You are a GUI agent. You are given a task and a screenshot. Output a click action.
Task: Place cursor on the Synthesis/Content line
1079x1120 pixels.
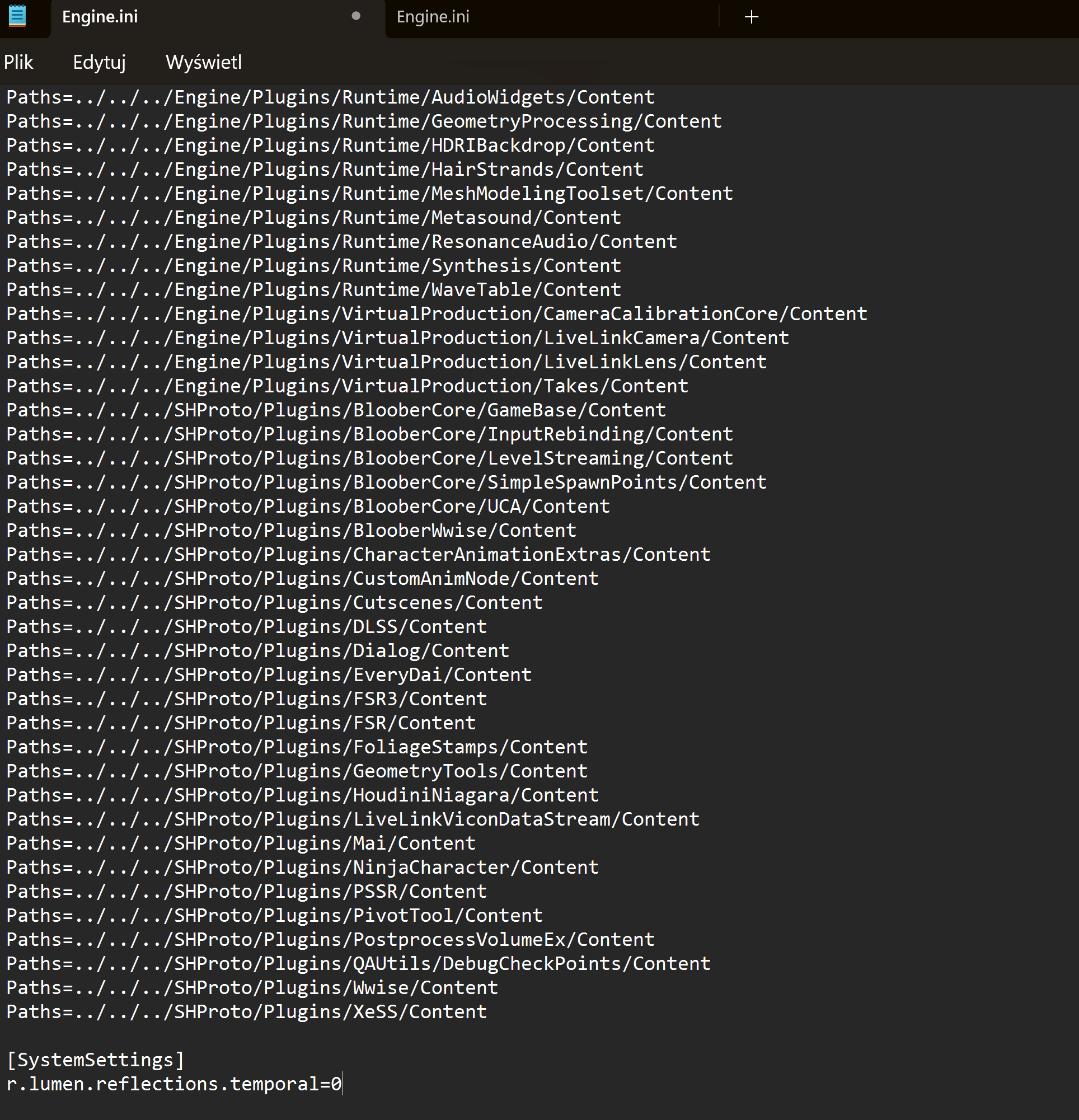(x=314, y=265)
